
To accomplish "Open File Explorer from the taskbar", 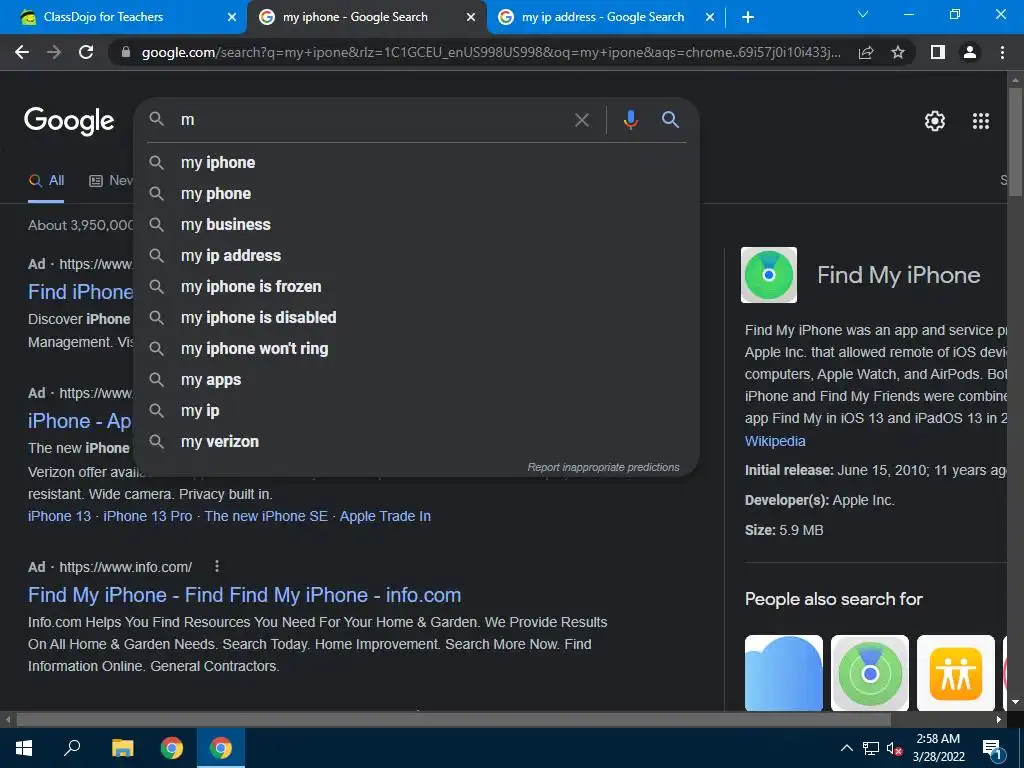I will point(122,748).
